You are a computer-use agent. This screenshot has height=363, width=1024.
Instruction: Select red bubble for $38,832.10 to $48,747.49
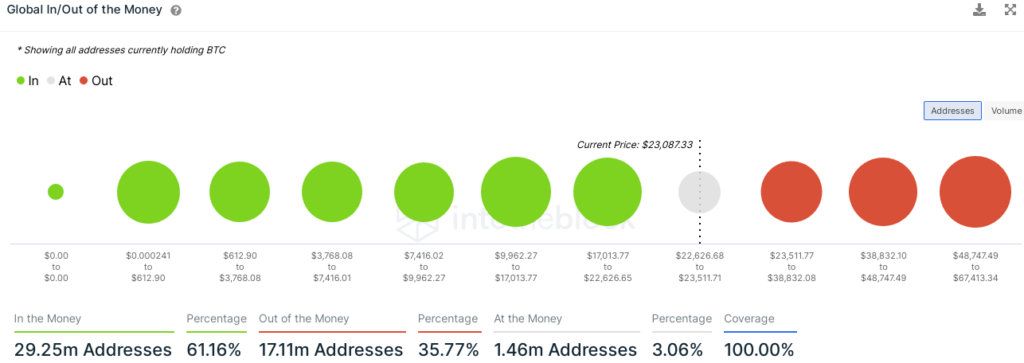(x=883, y=192)
